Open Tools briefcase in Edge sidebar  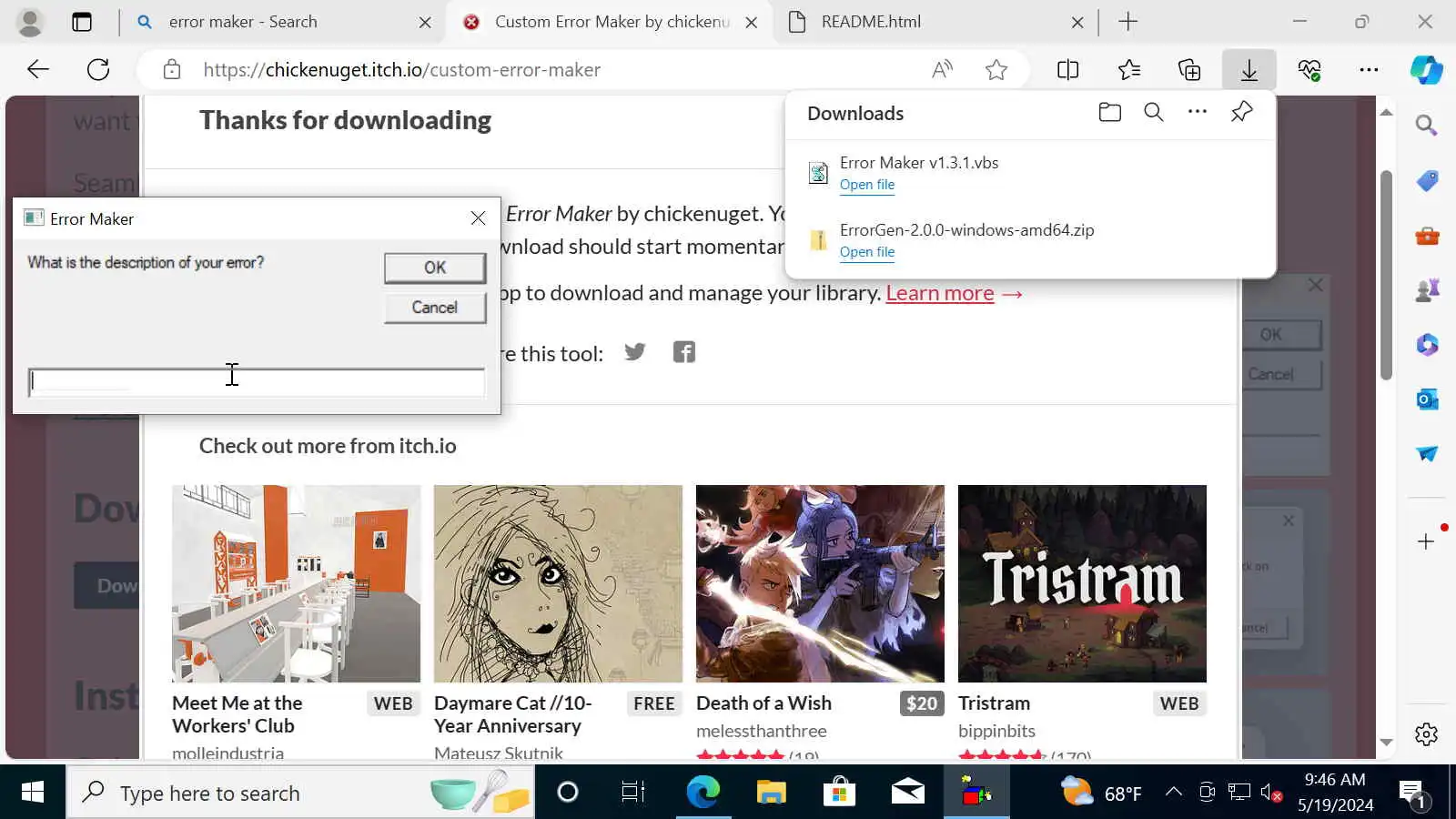(1427, 236)
